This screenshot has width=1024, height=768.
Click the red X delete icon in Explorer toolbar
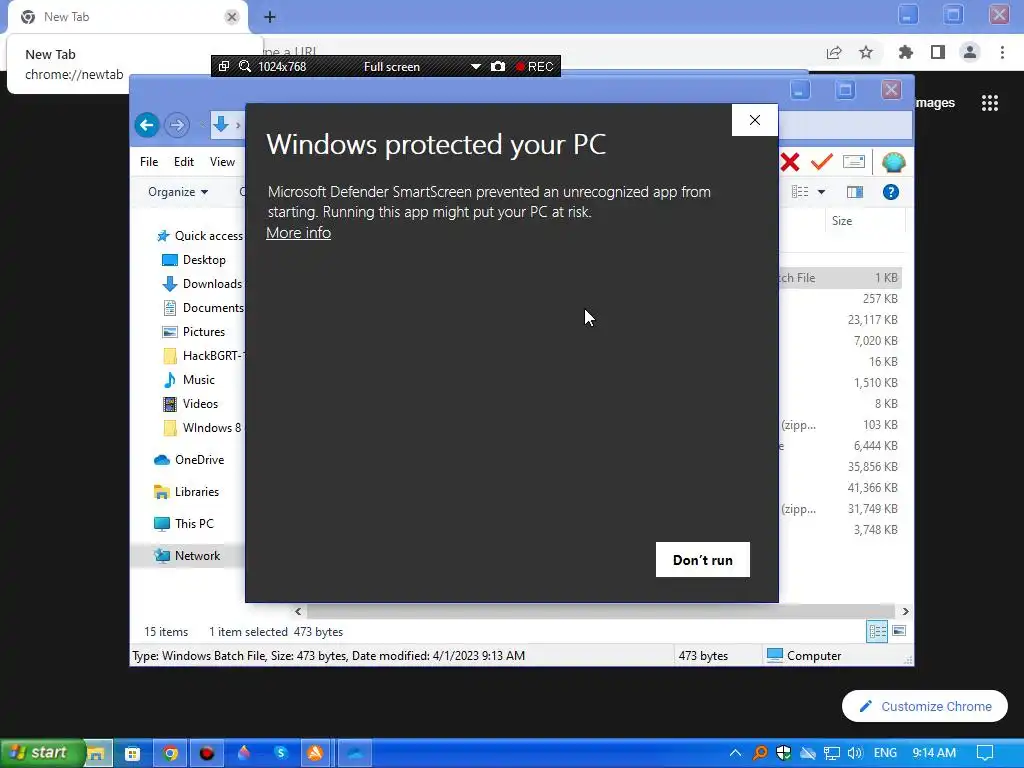pos(790,162)
